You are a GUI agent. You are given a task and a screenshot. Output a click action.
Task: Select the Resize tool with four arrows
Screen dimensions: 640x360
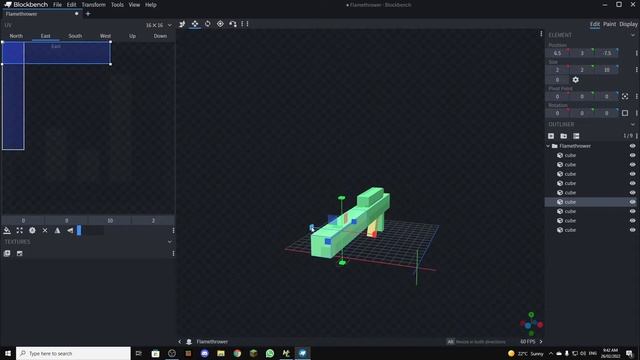(195, 24)
